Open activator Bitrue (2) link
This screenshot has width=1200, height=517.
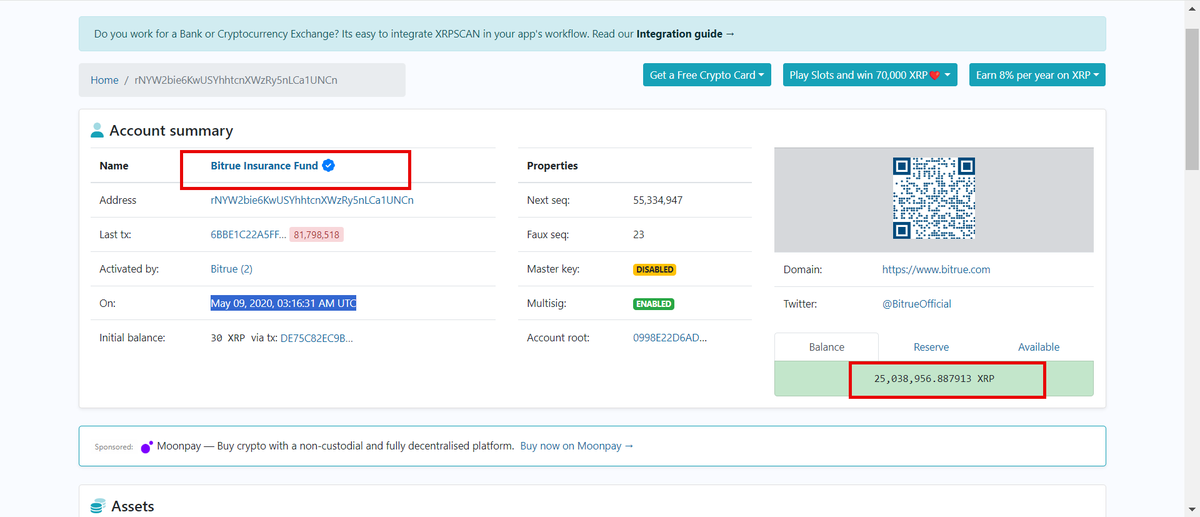[x=231, y=269]
